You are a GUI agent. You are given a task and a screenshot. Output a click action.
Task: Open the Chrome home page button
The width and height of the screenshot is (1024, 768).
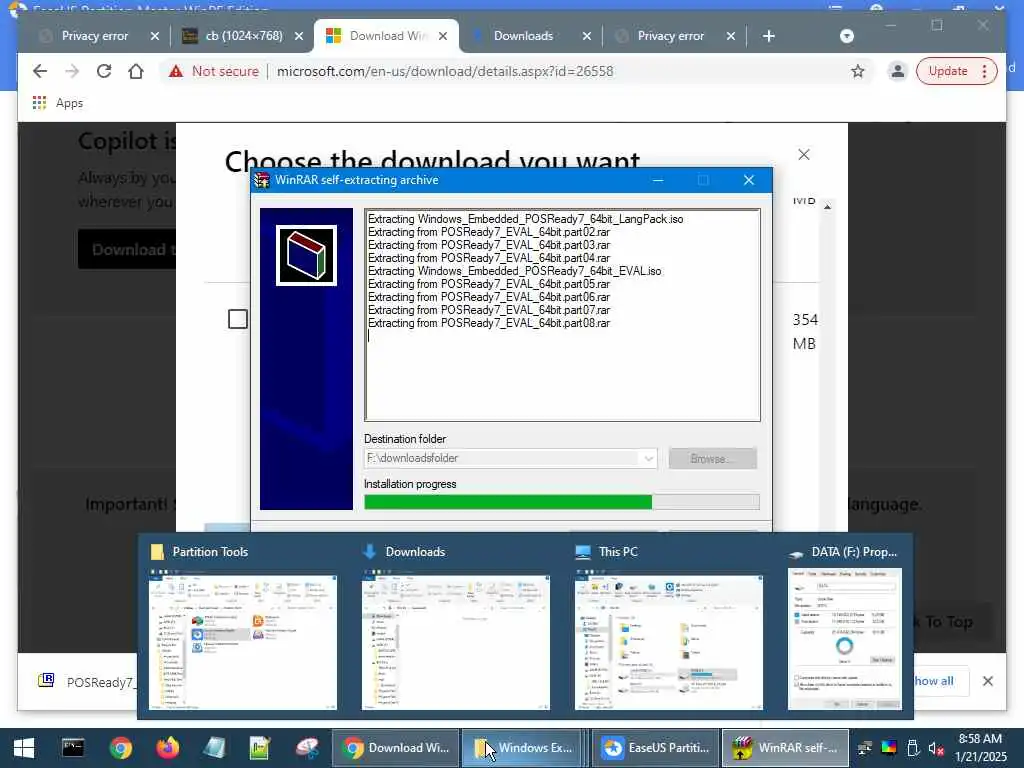pyautogui.click(x=136, y=71)
